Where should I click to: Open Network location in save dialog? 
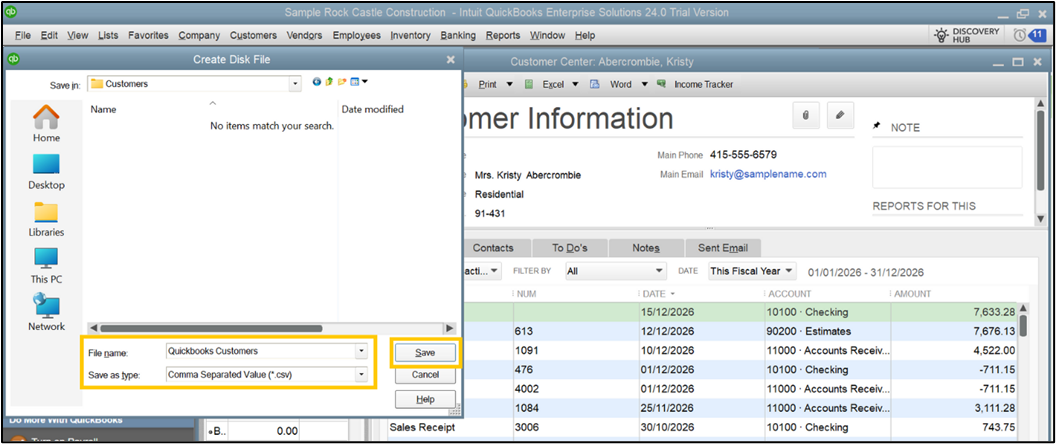pyautogui.click(x=46, y=313)
